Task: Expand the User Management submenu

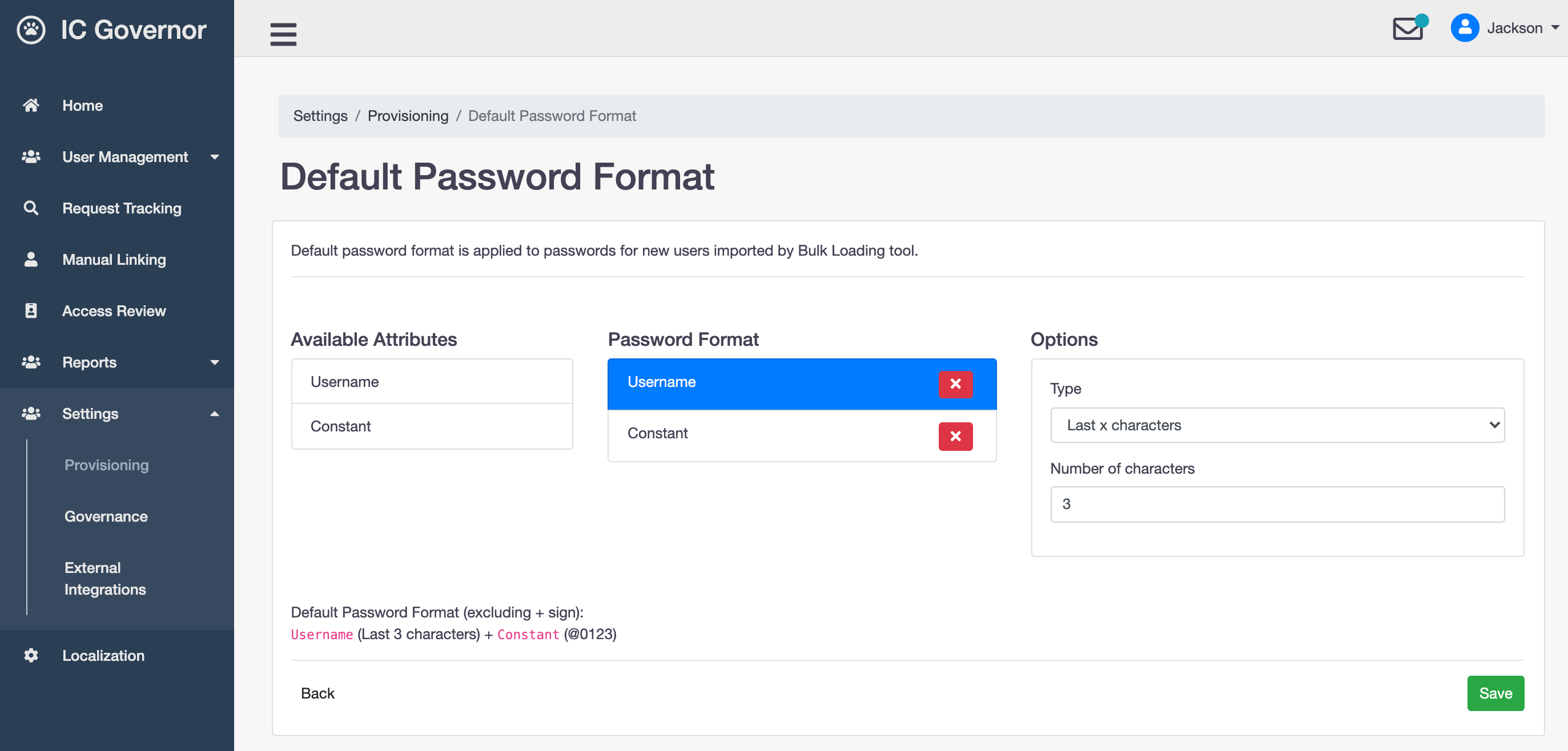Action: [x=214, y=157]
